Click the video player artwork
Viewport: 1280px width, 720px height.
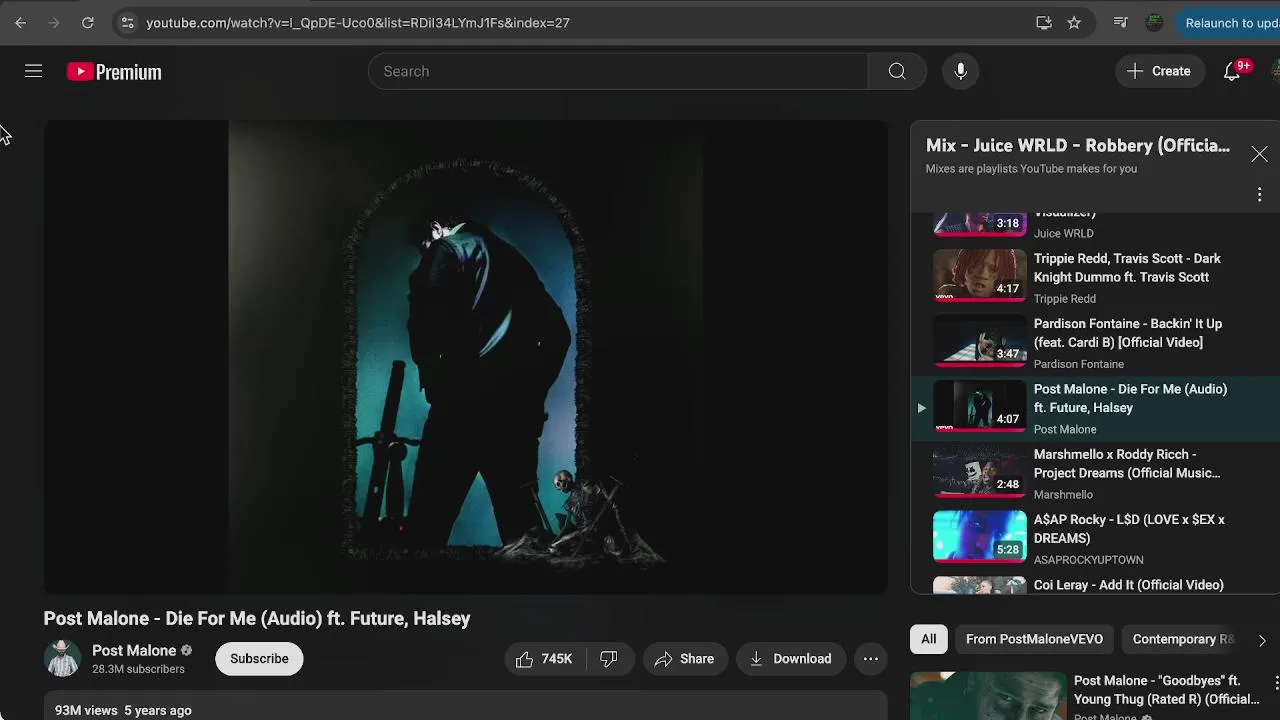(x=465, y=357)
